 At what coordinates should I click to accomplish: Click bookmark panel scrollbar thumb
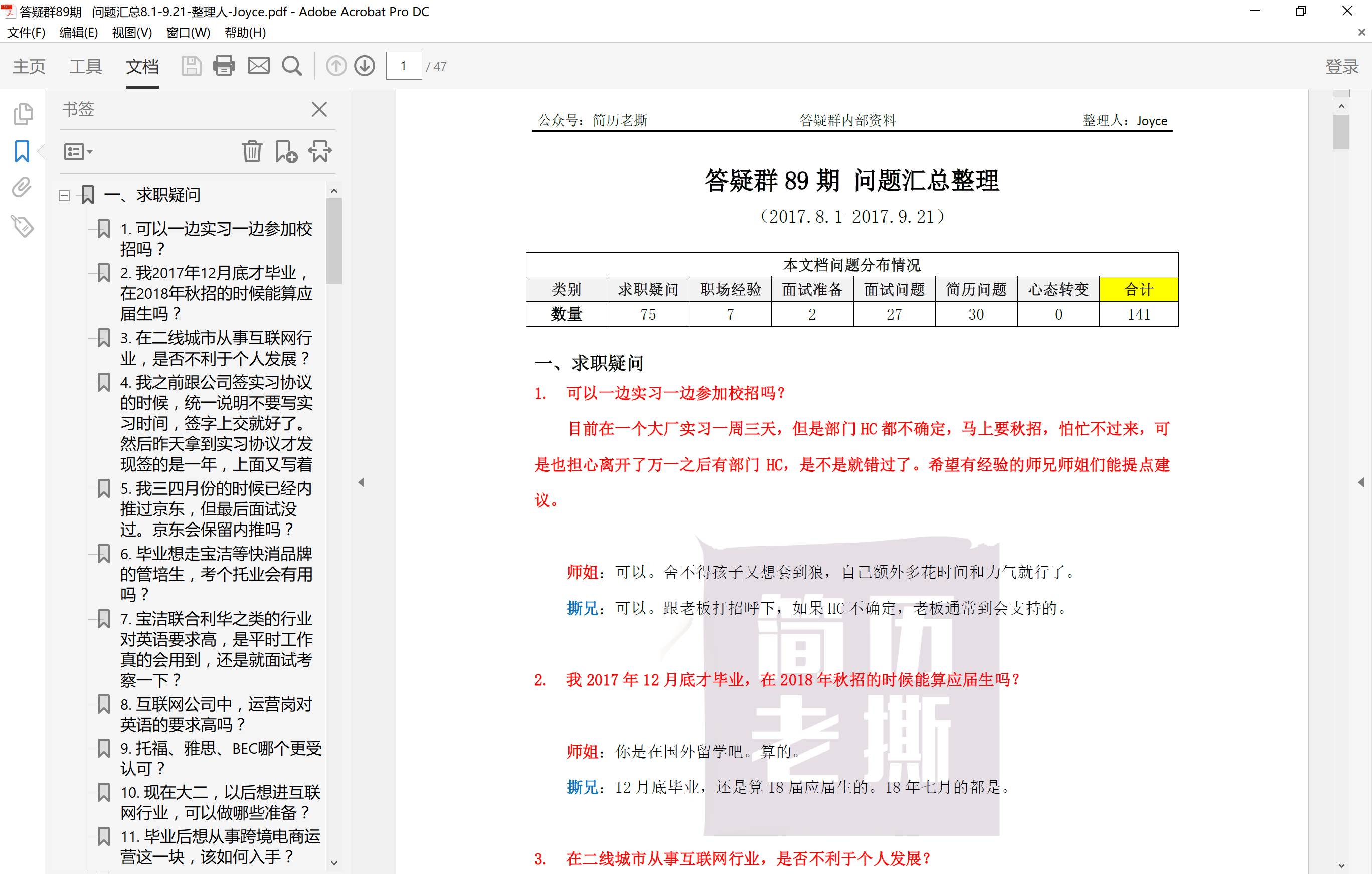(x=334, y=240)
